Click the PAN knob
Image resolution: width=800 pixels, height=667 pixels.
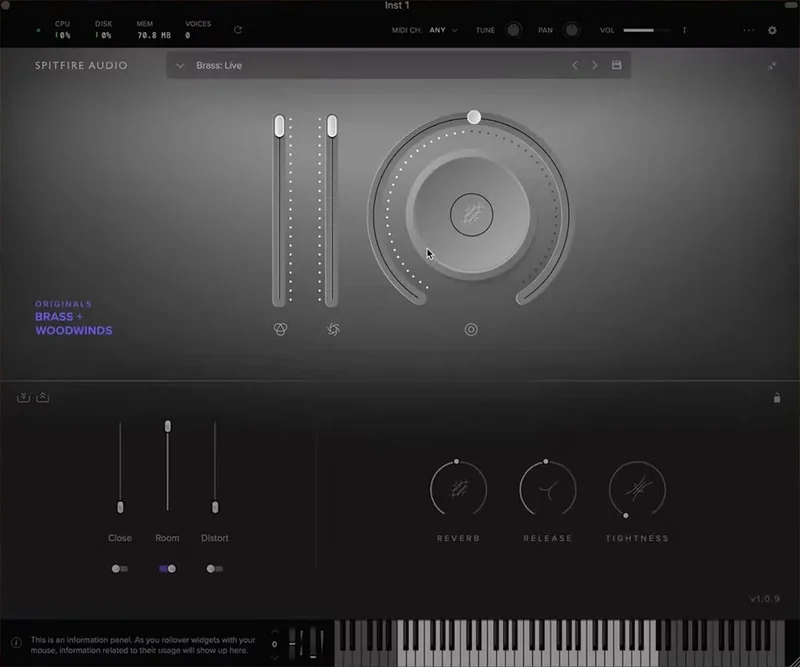[x=571, y=30]
